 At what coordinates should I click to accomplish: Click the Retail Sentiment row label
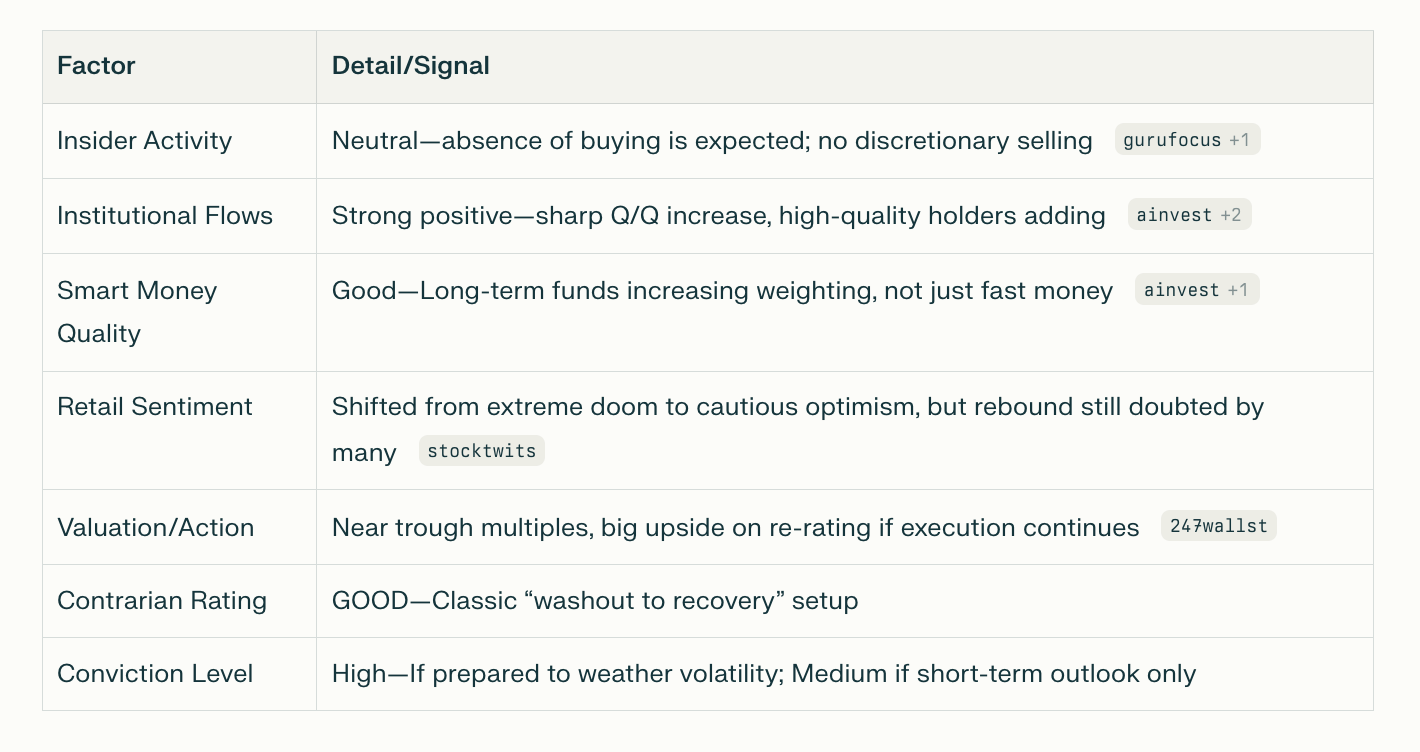tap(155, 406)
